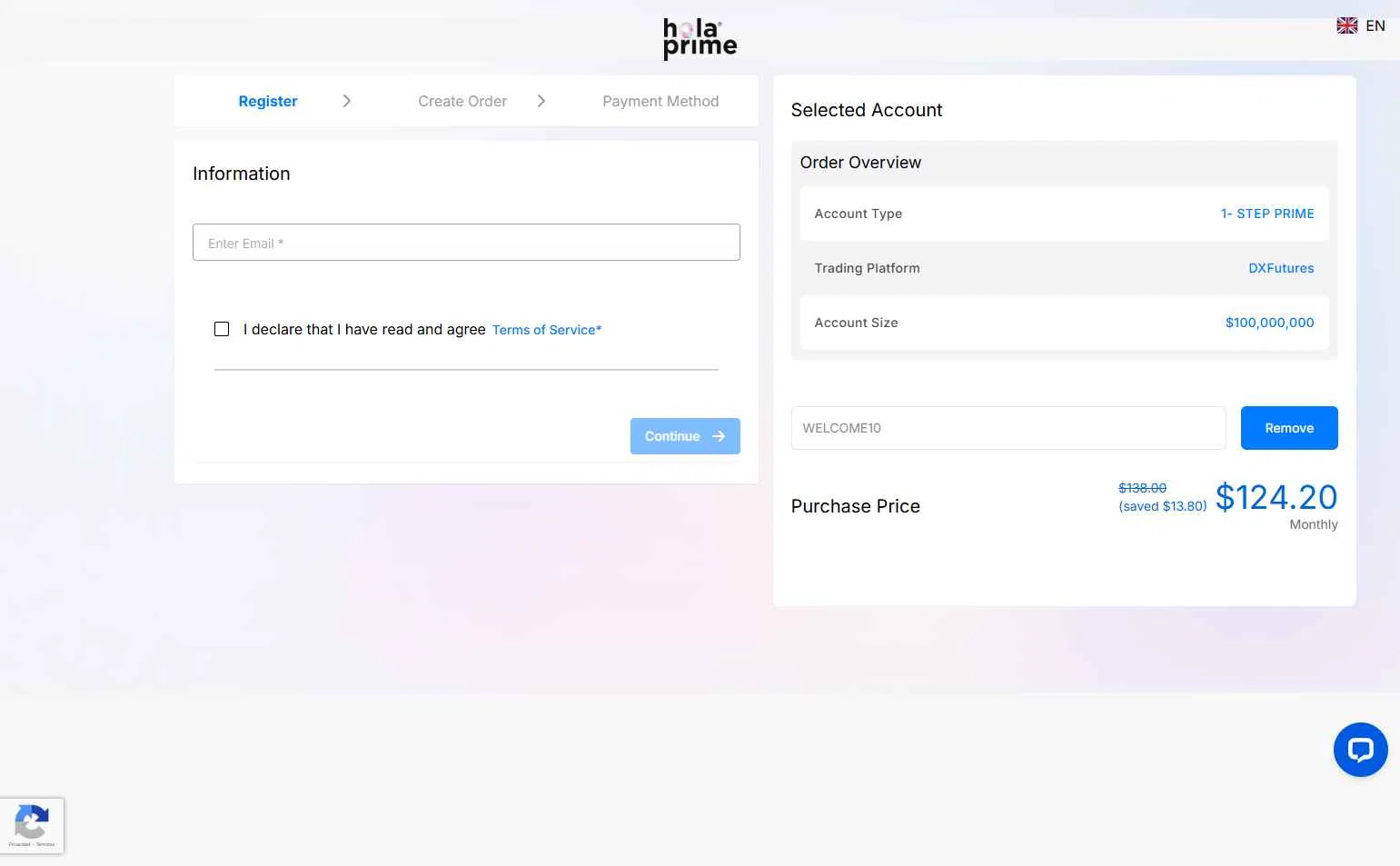Screen dimensions: 1400x866
Task: Click the declaration agreement text
Action: click(364, 329)
